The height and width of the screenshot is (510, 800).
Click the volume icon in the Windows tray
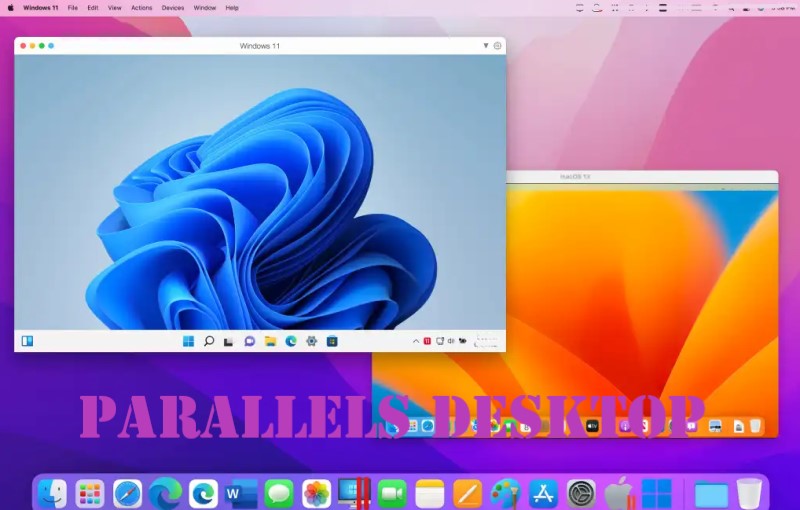tap(451, 341)
